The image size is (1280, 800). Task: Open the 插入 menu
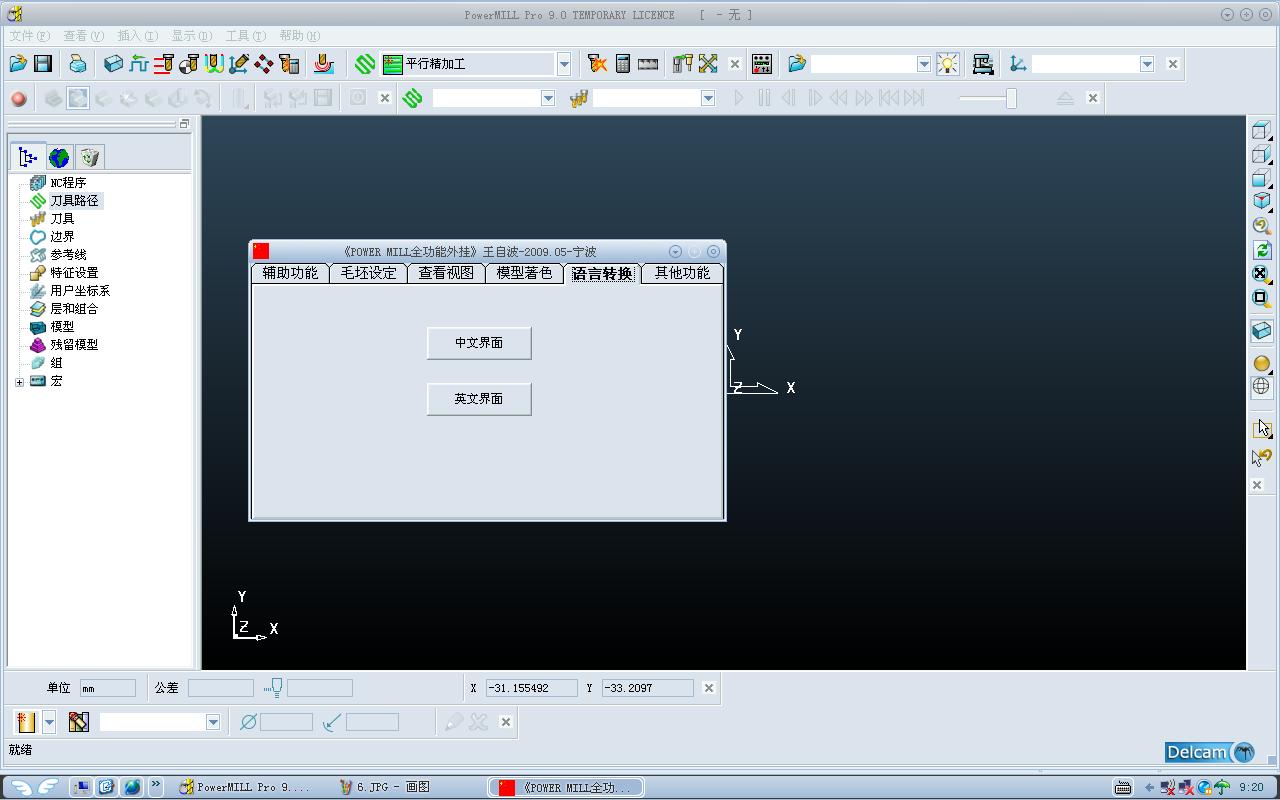(x=138, y=36)
